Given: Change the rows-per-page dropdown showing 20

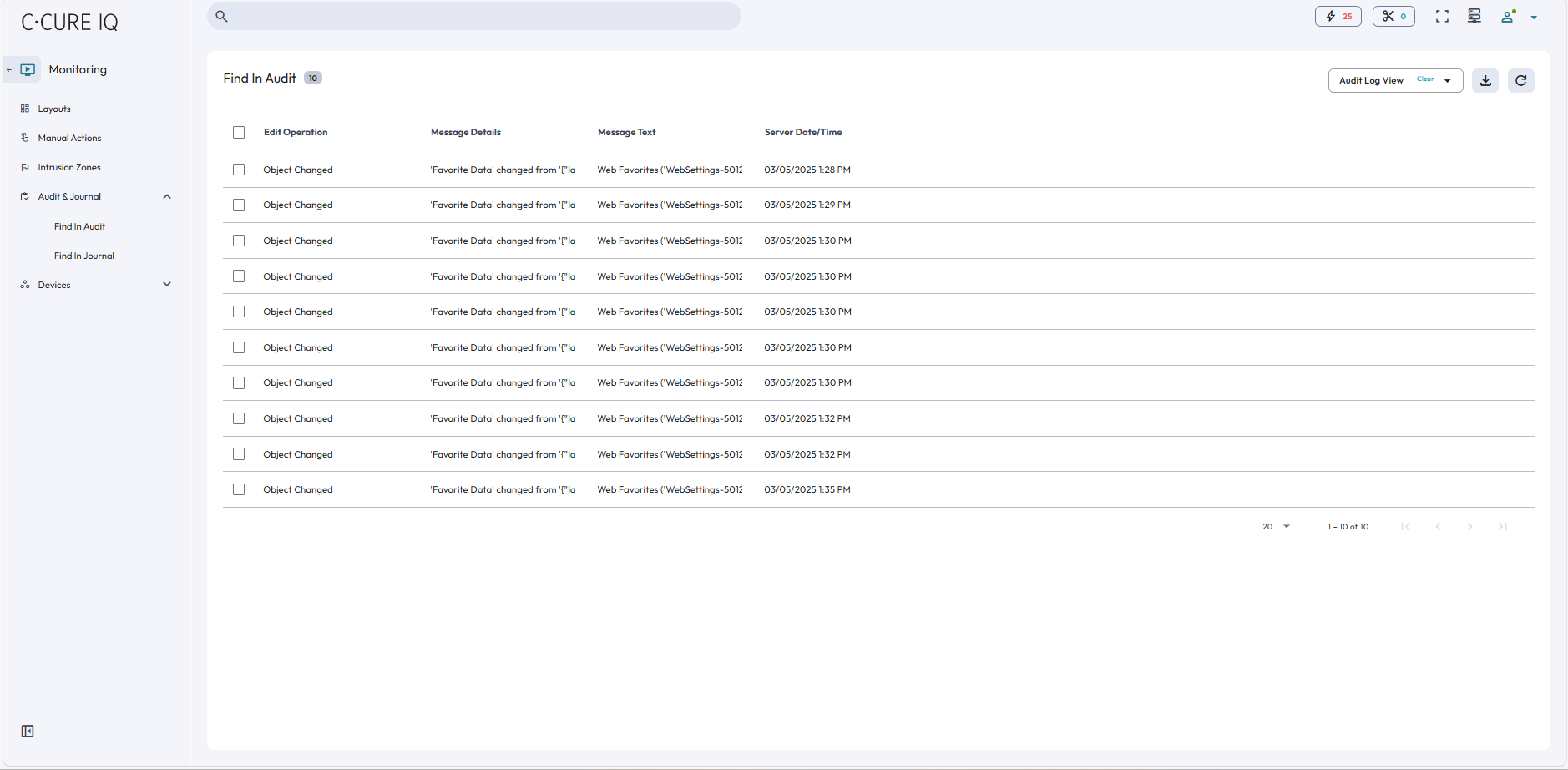Looking at the screenshot, I should coord(1276,526).
